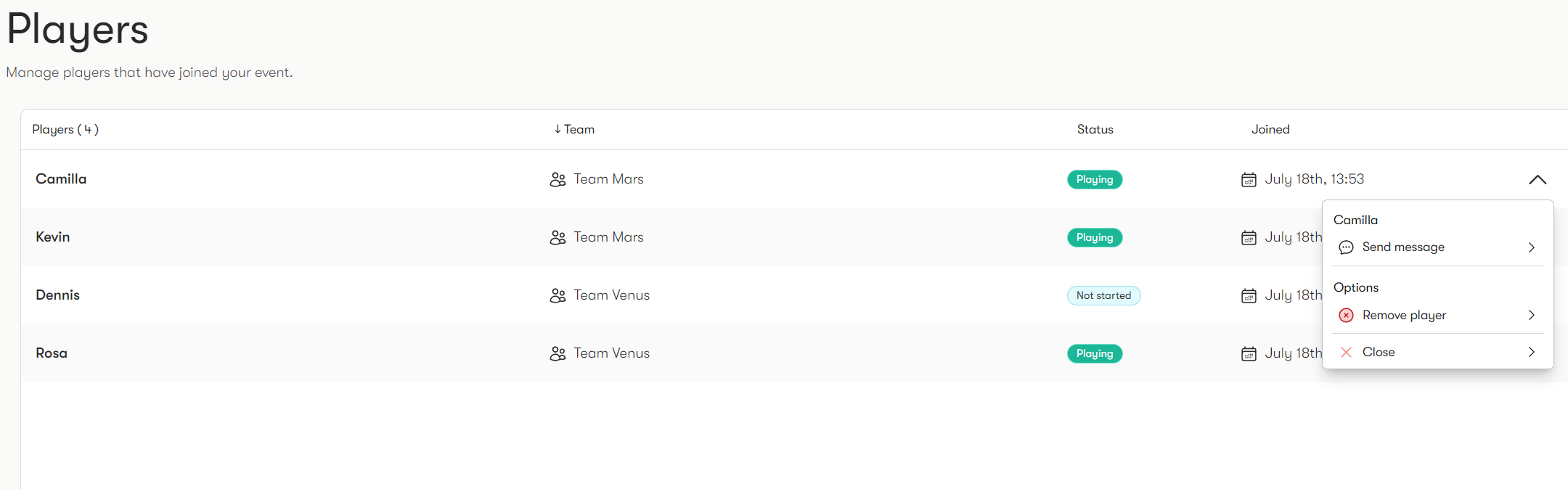
Task: Collapse Camilla's row with the up chevron
Action: tap(1538, 179)
